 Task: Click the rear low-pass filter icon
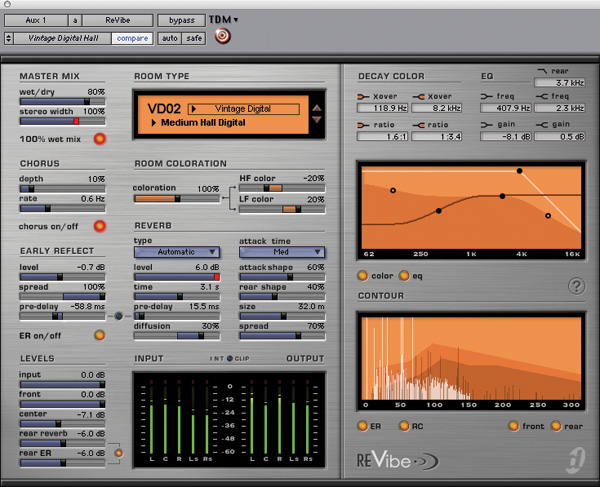point(542,71)
